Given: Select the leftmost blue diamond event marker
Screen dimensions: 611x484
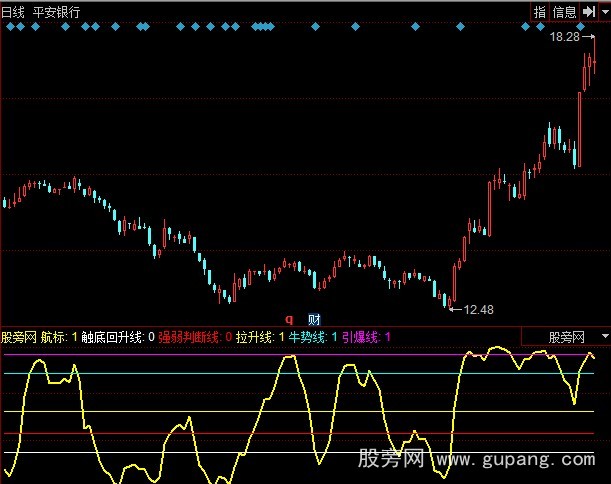Looking at the screenshot, I should [9, 27].
